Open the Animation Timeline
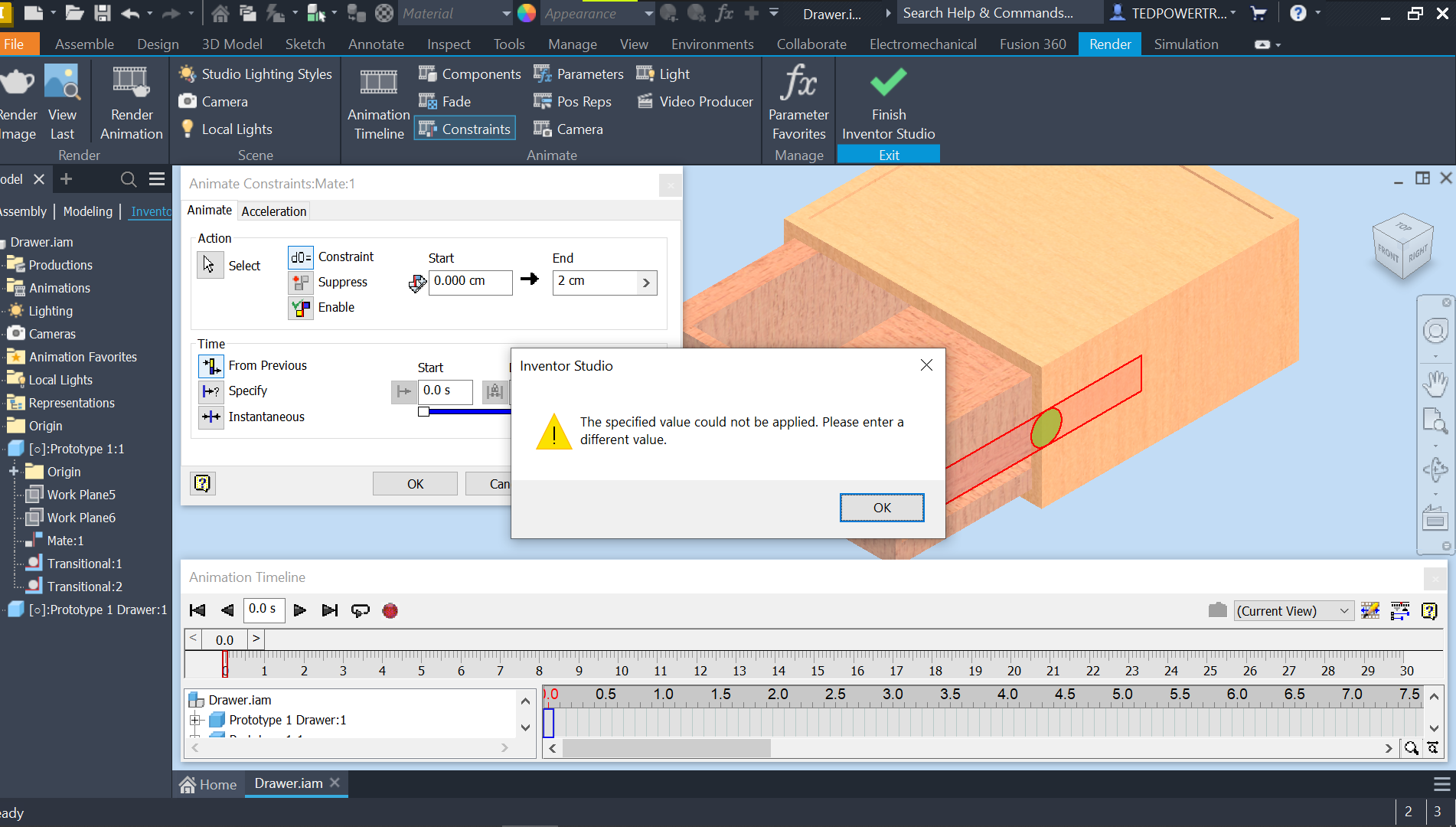 [x=377, y=103]
